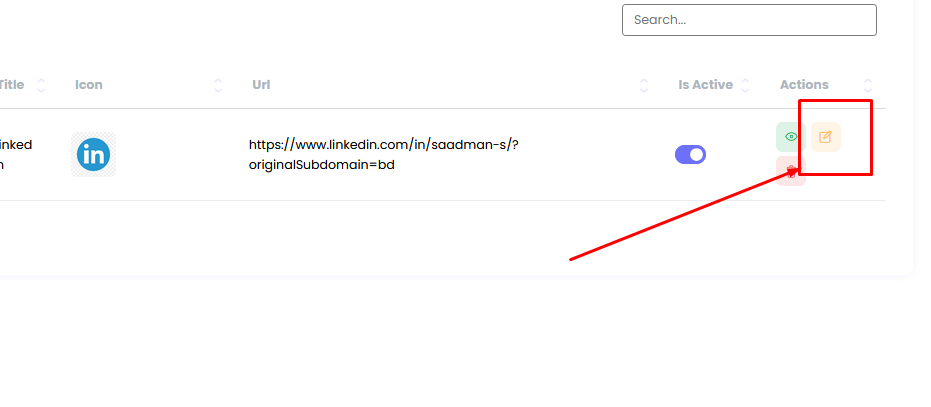
Task: Click sort arrows at Url column end
Action: [x=644, y=86]
